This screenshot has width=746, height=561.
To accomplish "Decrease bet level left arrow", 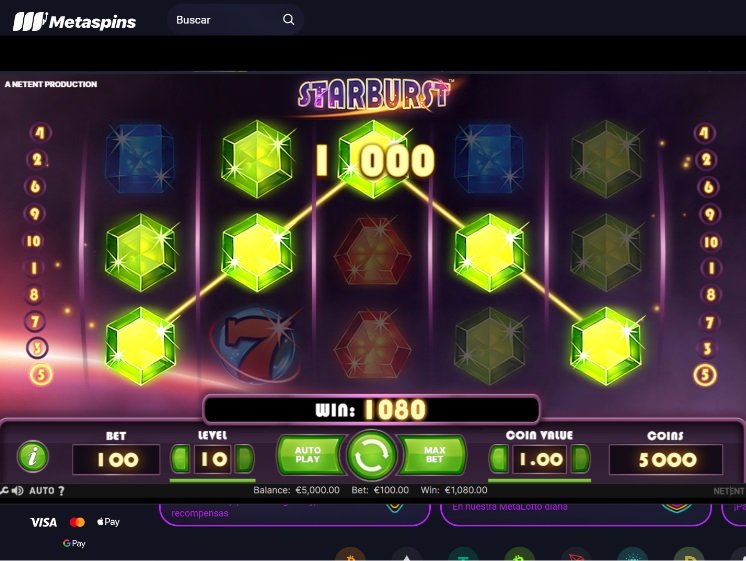I will click(x=181, y=459).
